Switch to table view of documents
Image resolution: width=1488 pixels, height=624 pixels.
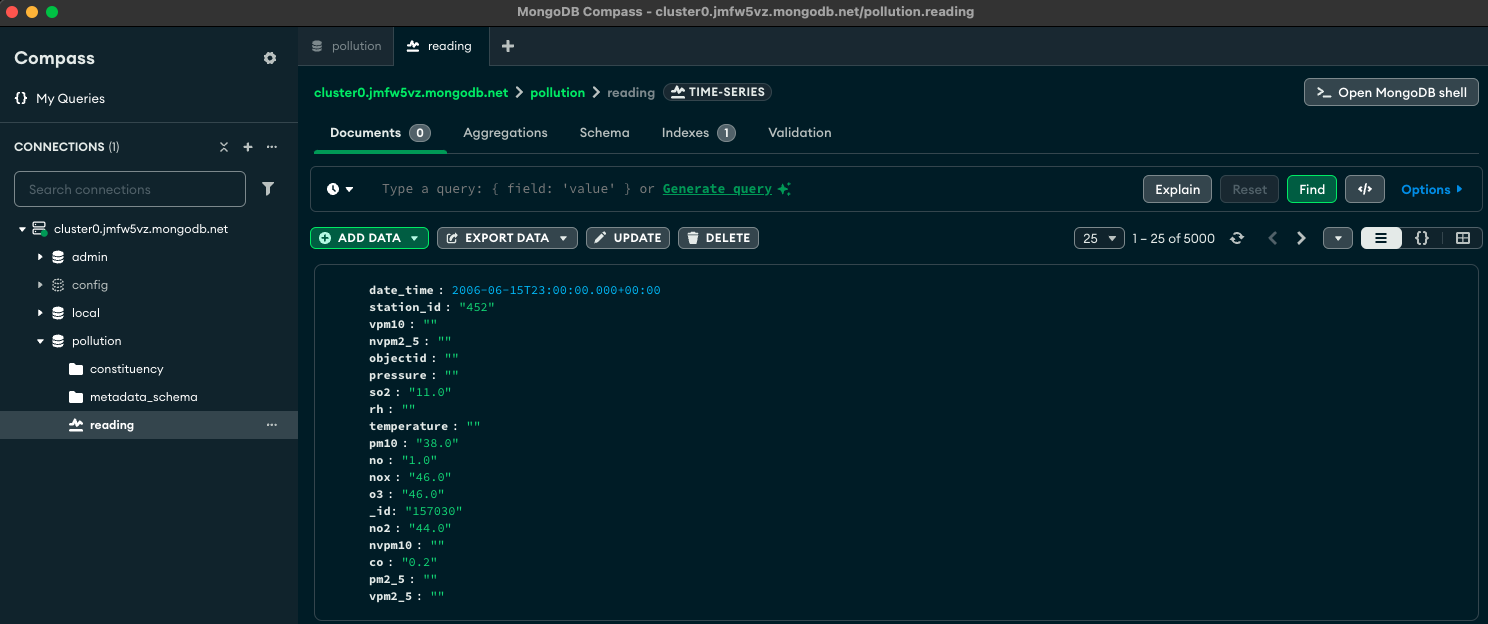click(1462, 238)
